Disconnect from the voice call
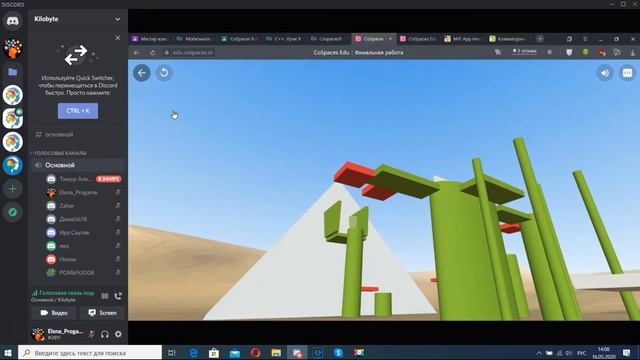 (118, 296)
